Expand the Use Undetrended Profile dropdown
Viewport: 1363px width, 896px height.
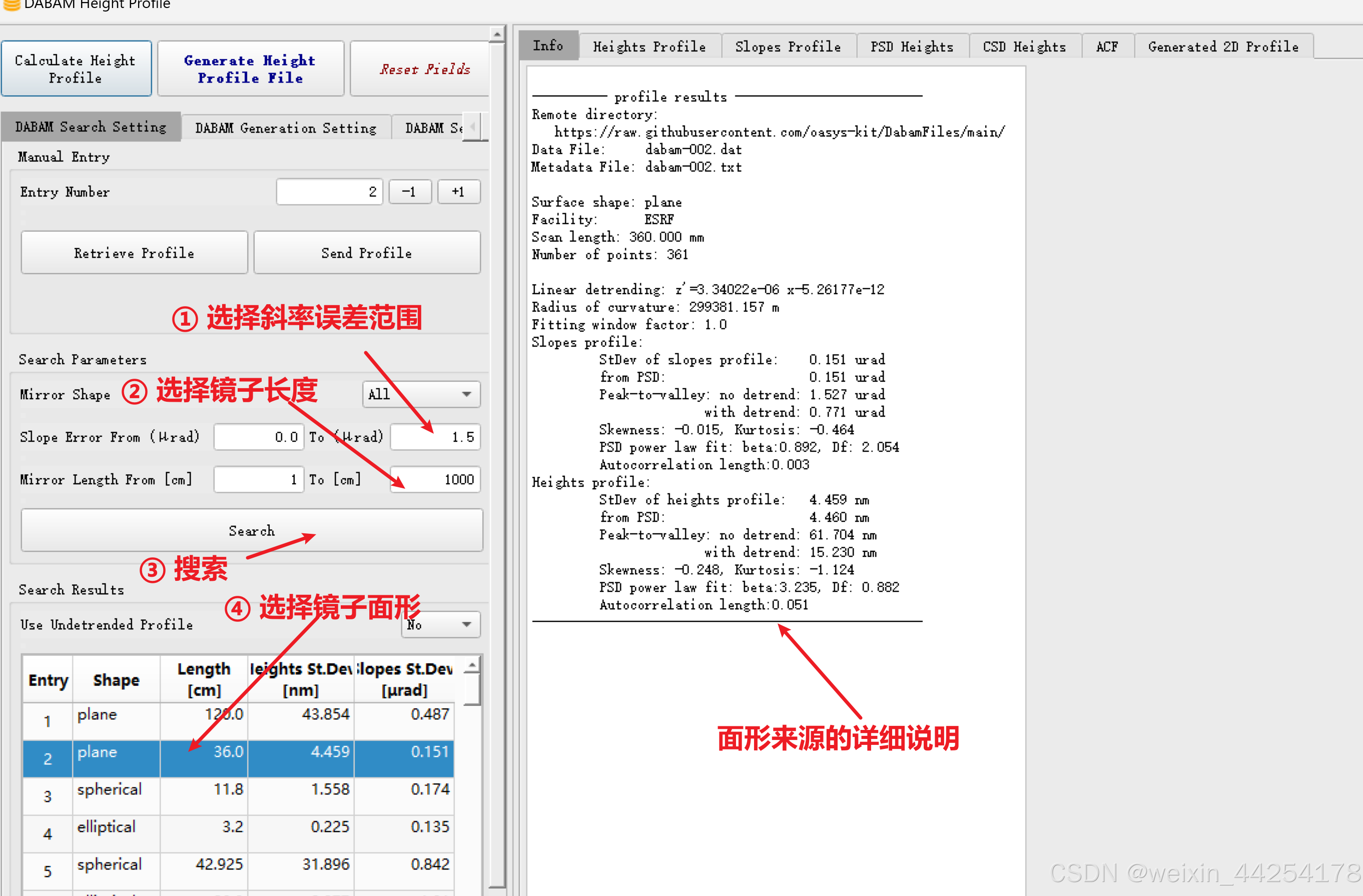coord(440,624)
